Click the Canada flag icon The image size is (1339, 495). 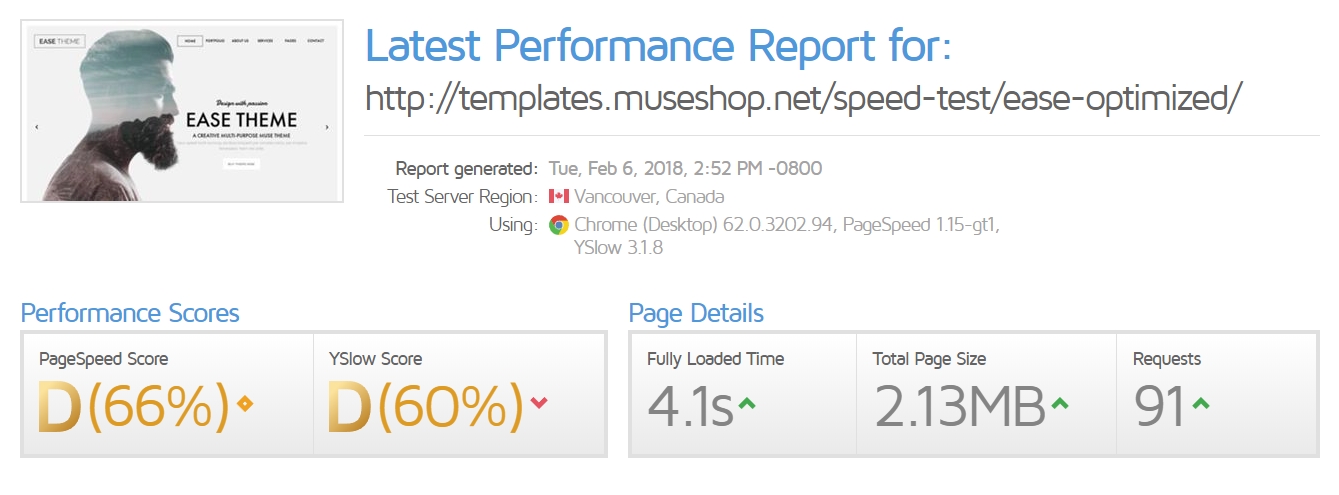(558, 196)
